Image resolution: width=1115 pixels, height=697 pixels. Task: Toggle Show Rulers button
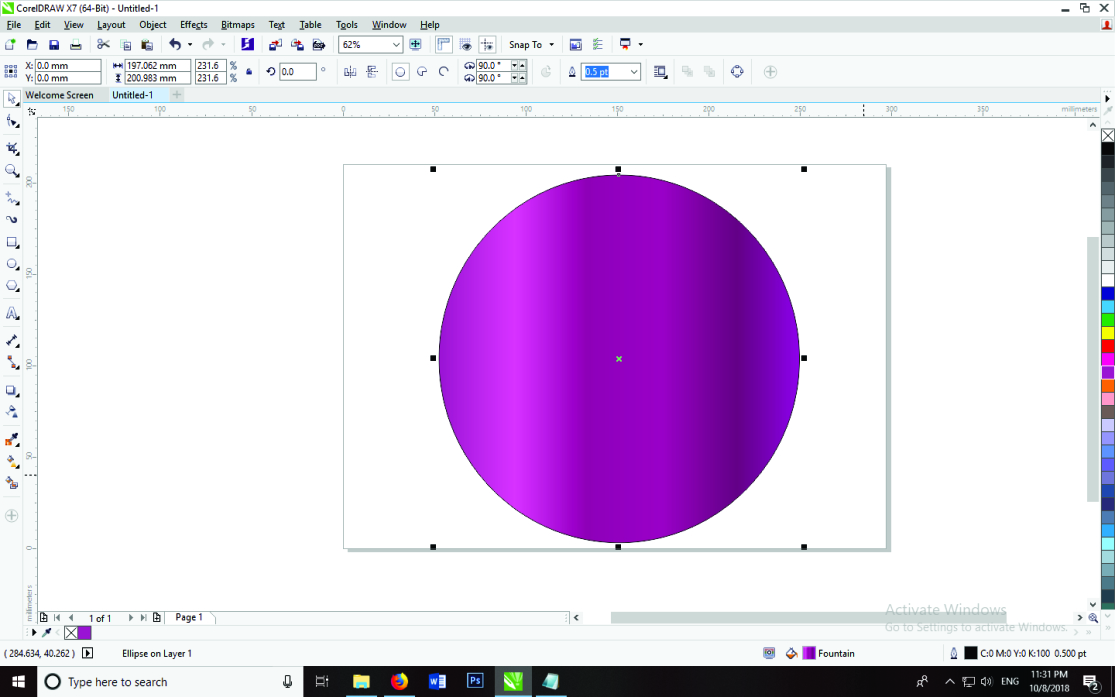[444, 45]
